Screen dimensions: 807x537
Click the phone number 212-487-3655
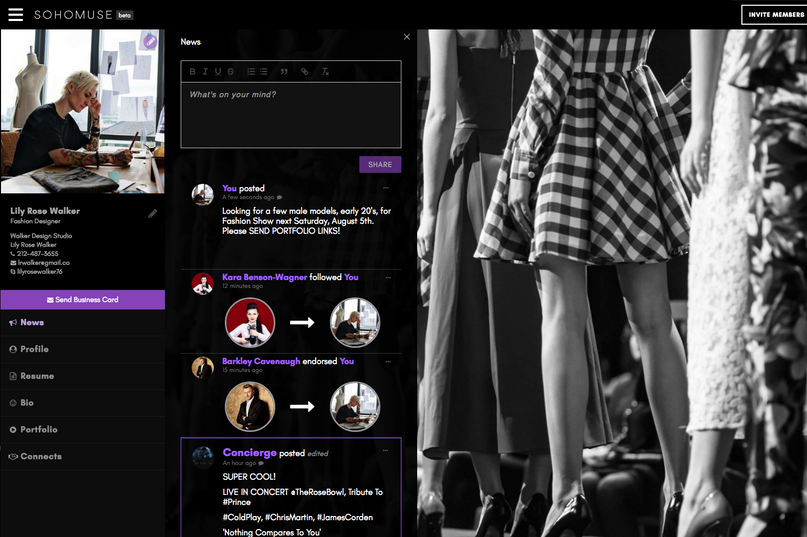38,254
